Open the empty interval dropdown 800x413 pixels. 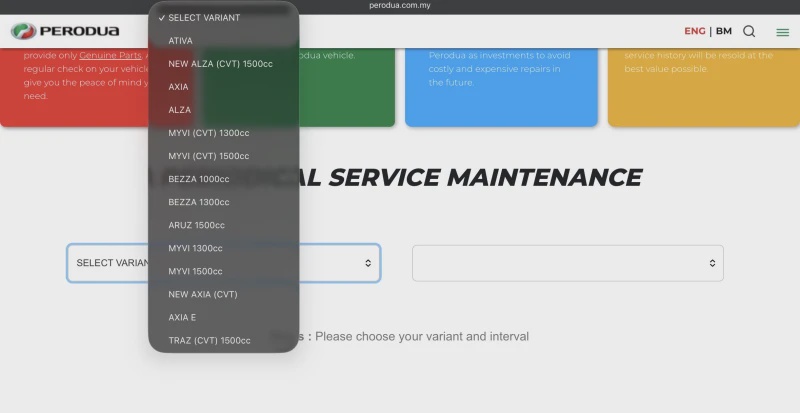point(567,263)
